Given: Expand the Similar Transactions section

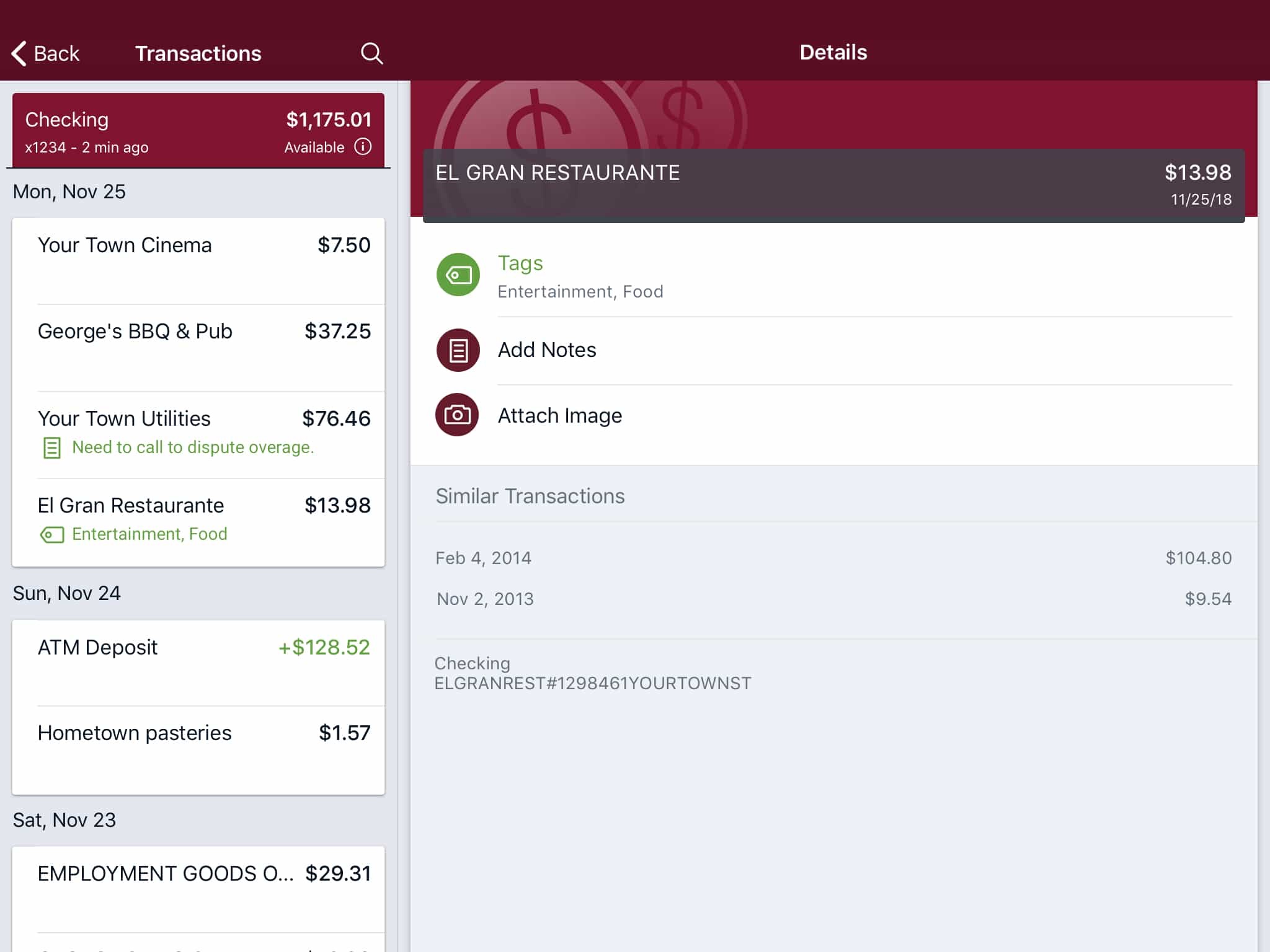Looking at the screenshot, I should pos(530,495).
